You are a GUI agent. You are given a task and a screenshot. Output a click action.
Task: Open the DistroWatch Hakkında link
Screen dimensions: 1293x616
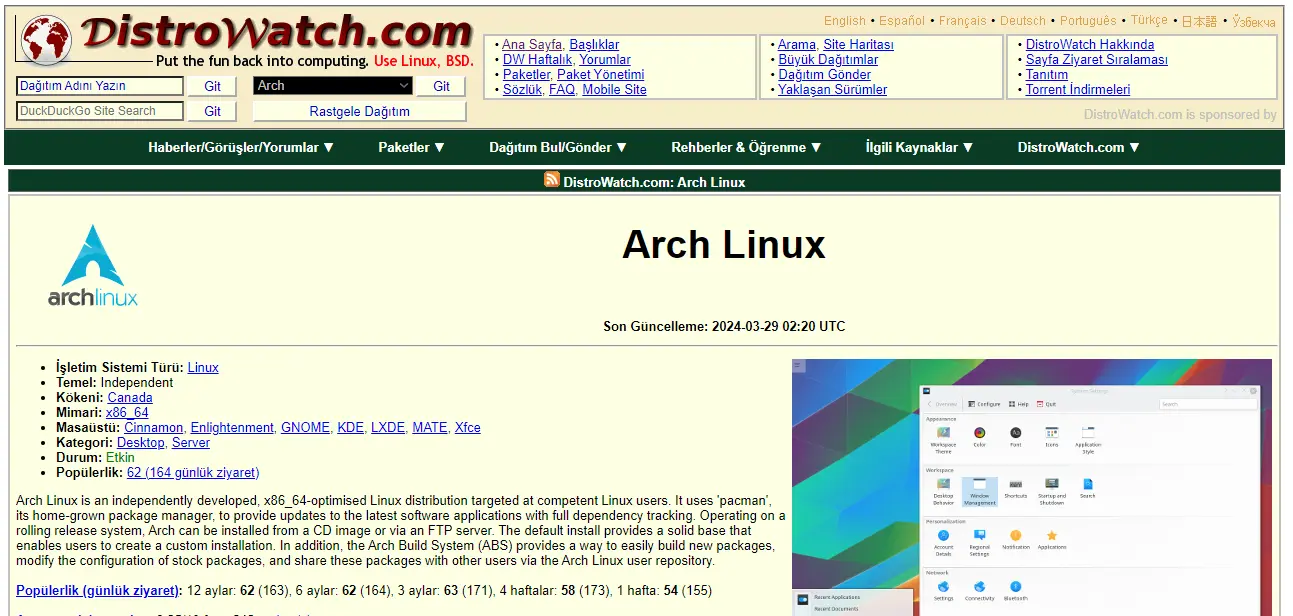click(x=1090, y=45)
